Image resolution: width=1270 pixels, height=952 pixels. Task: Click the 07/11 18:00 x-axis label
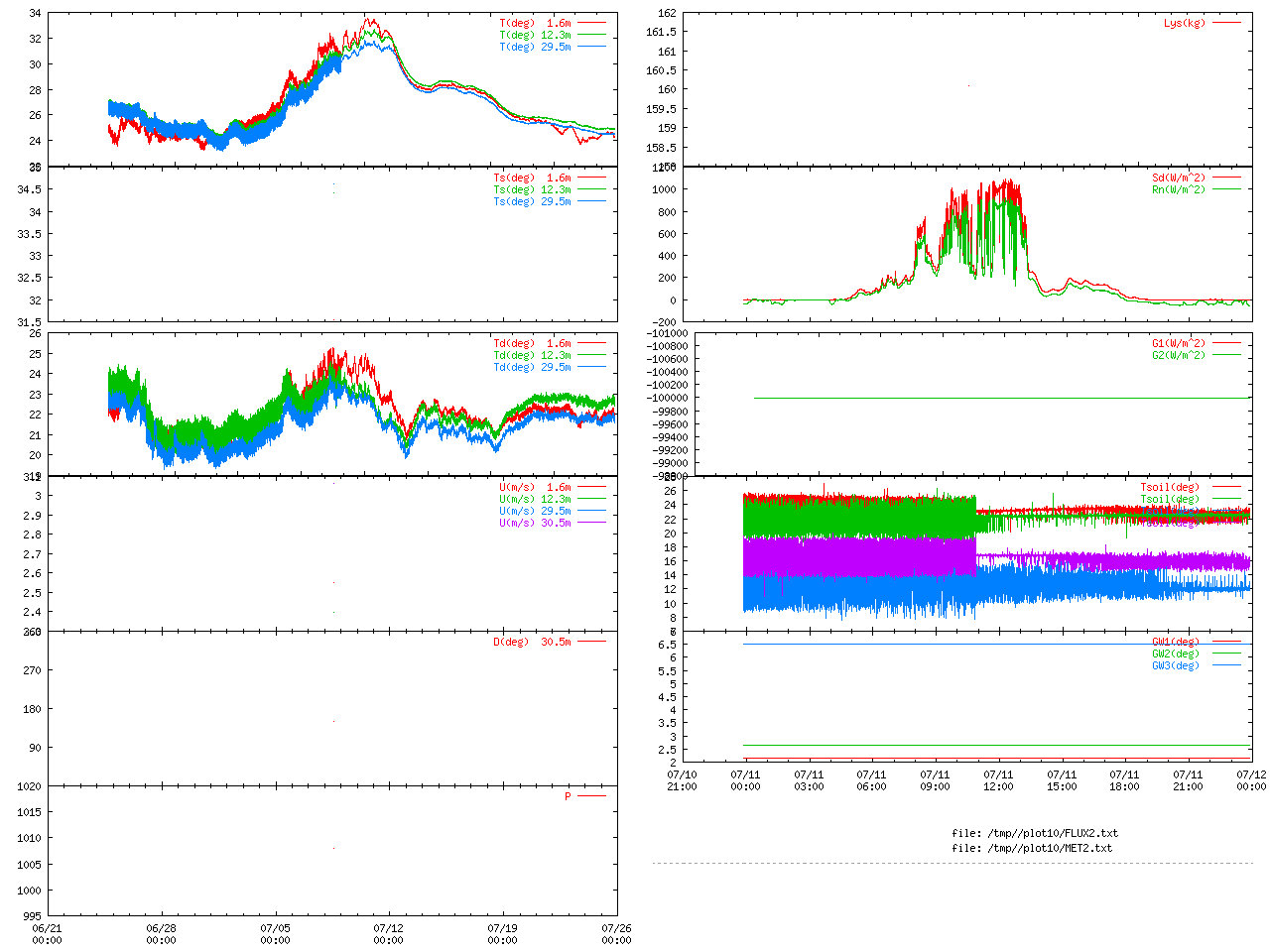1124,780
